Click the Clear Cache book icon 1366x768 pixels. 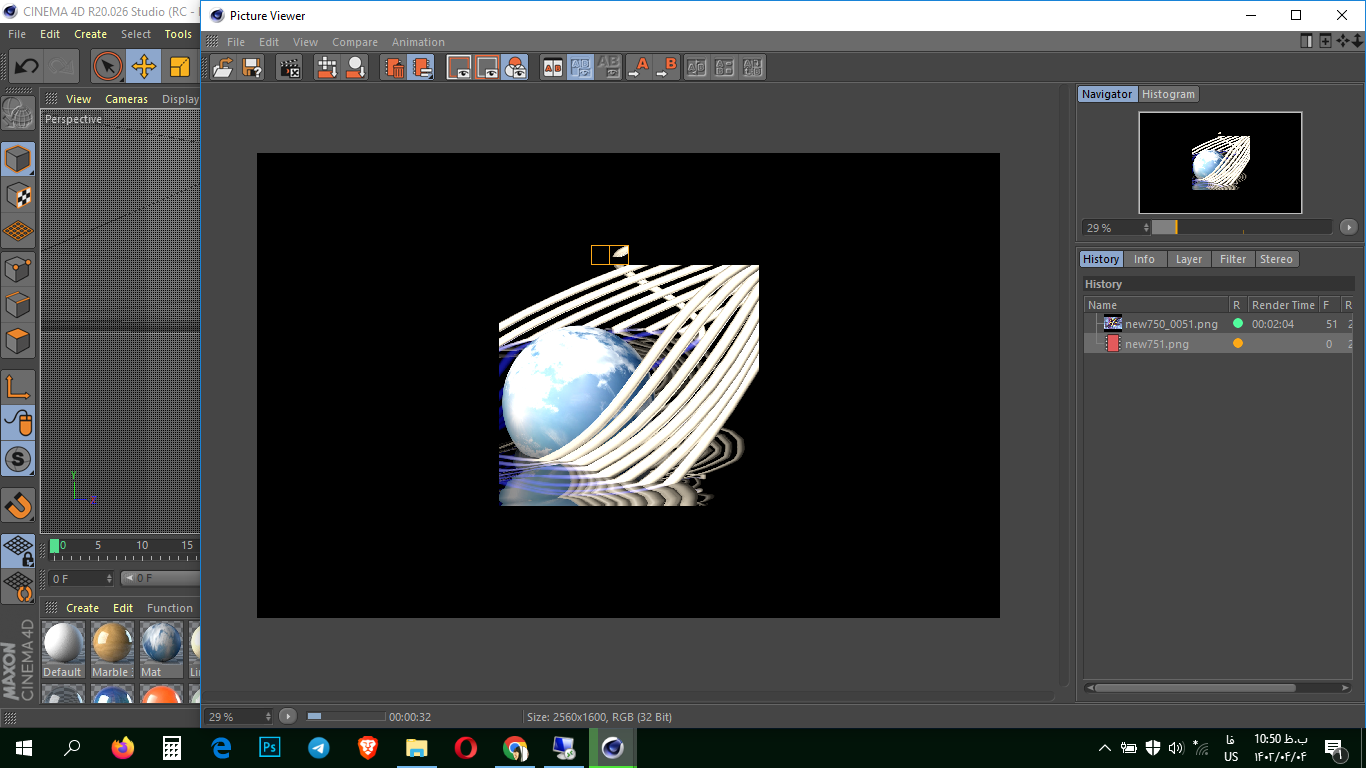coord(422,67)
